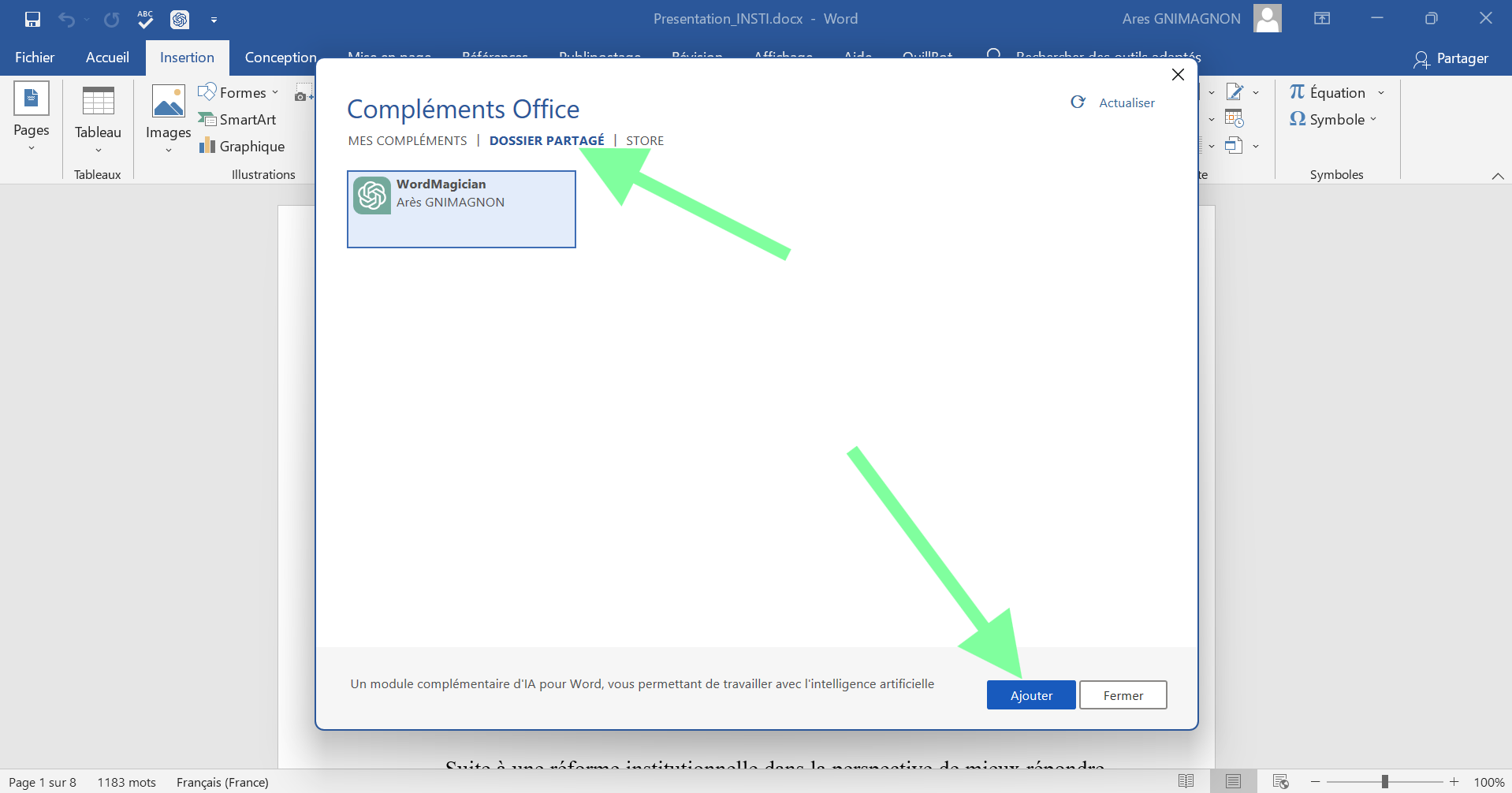Image resolution: width=1512 pixels, height=793 pixels.
Task: Click Ajouter to add the add-in
Action: pos(1031,695)
